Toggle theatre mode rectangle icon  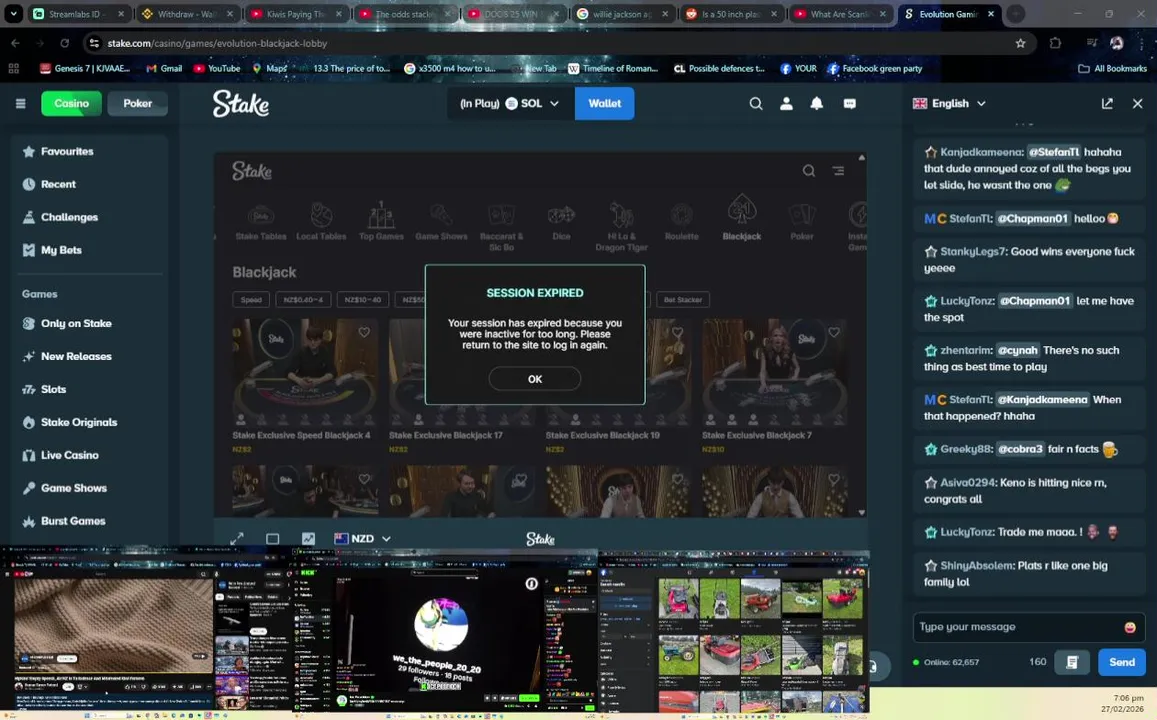[272, 539]
